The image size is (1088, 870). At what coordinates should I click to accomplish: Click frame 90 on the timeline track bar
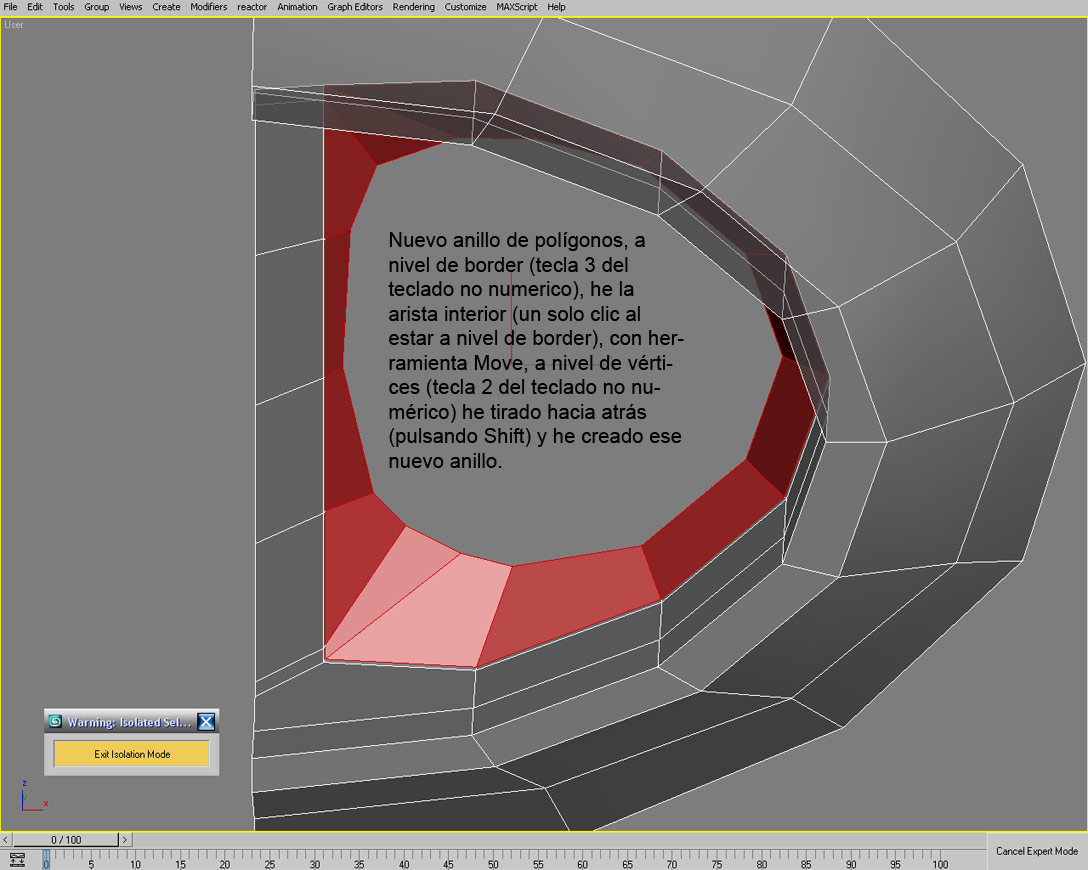pyautogui.click(x=851, y=864)
